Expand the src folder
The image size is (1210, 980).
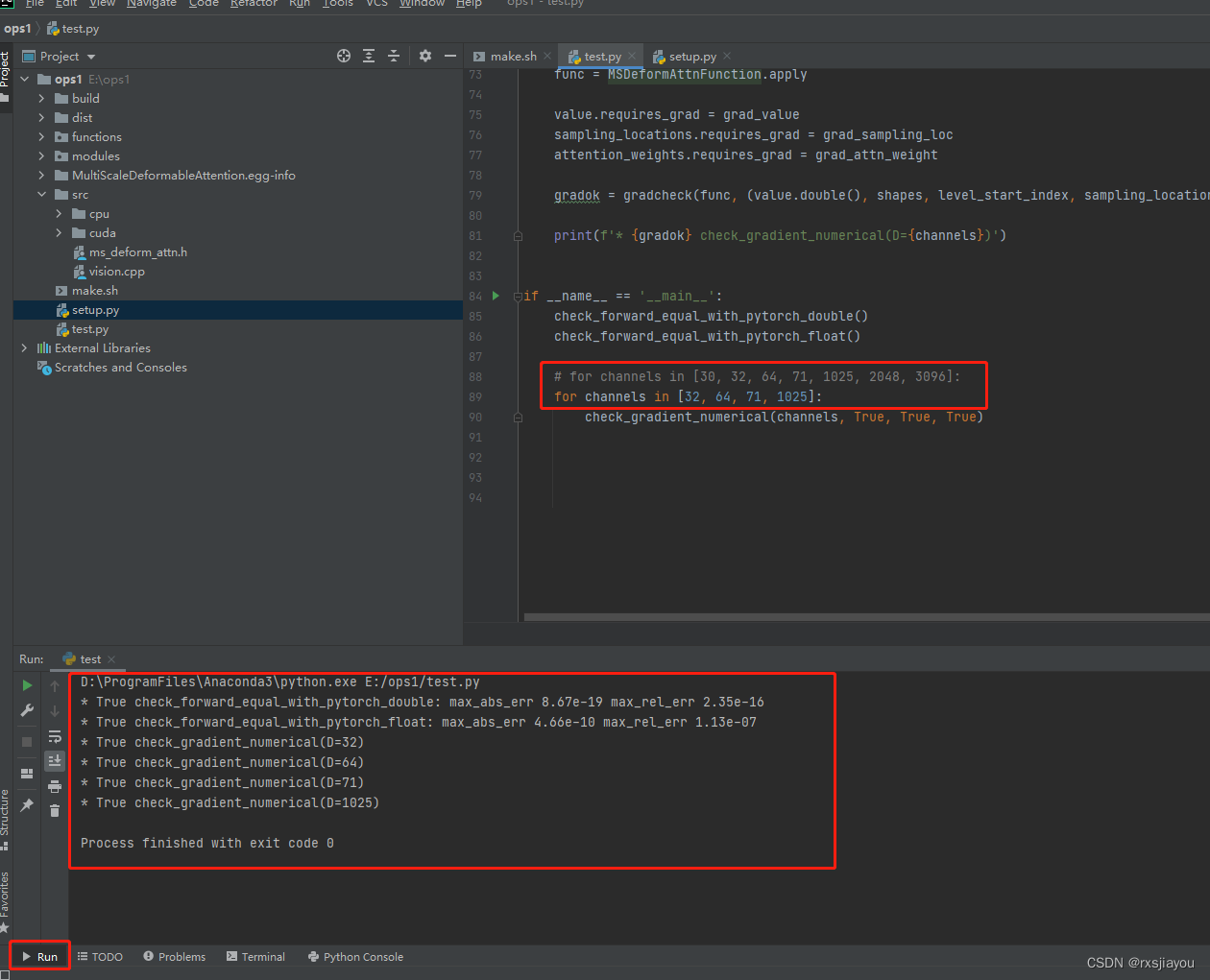[x=42, y=194]
